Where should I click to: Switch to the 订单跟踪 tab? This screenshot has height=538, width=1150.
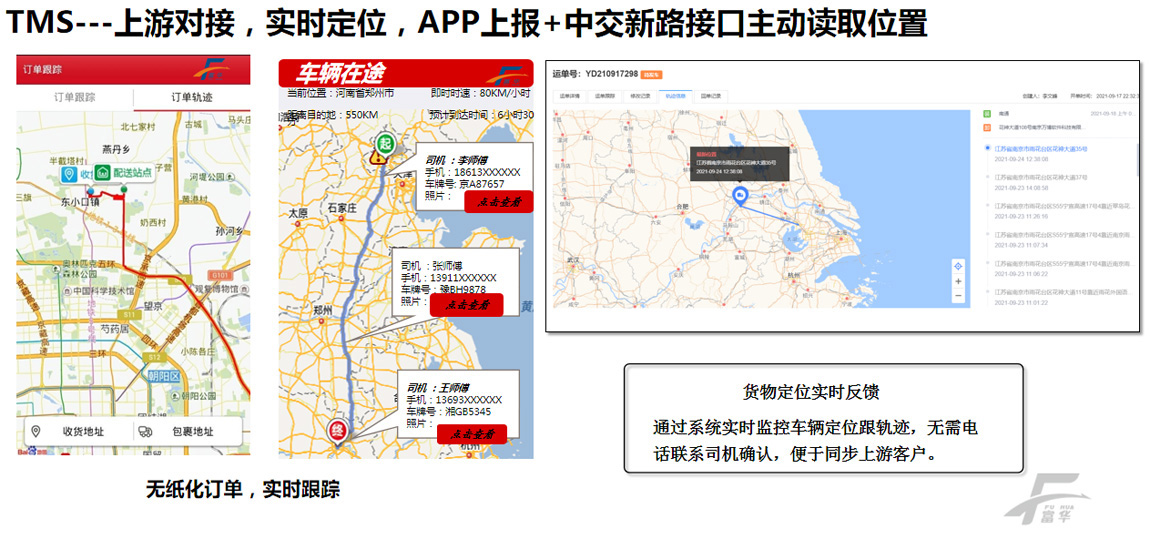pyautogui.click(x=74, y=97)
